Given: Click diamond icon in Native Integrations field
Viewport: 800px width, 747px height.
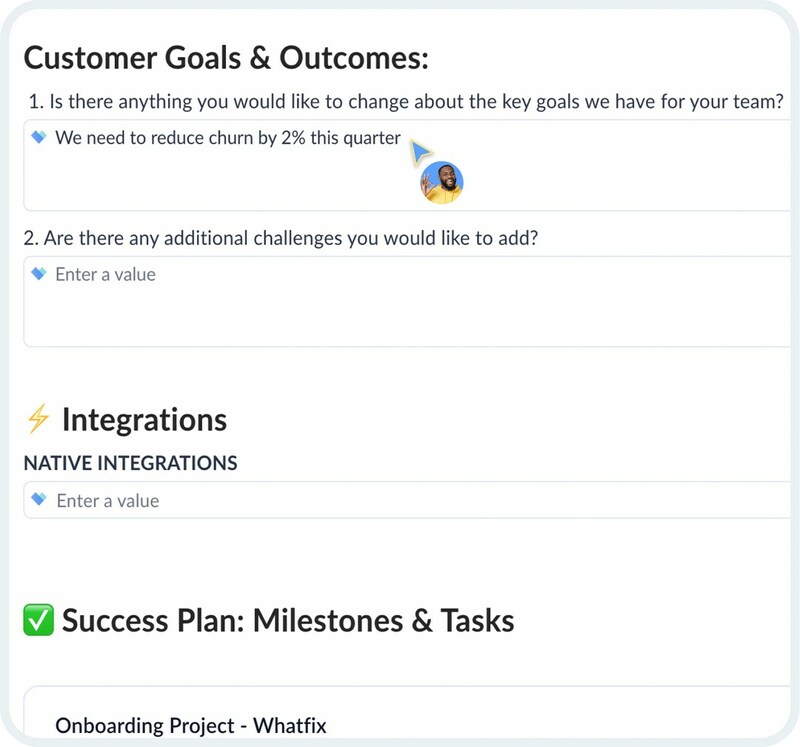Looking at the screenshot, I should coord(39,499).
